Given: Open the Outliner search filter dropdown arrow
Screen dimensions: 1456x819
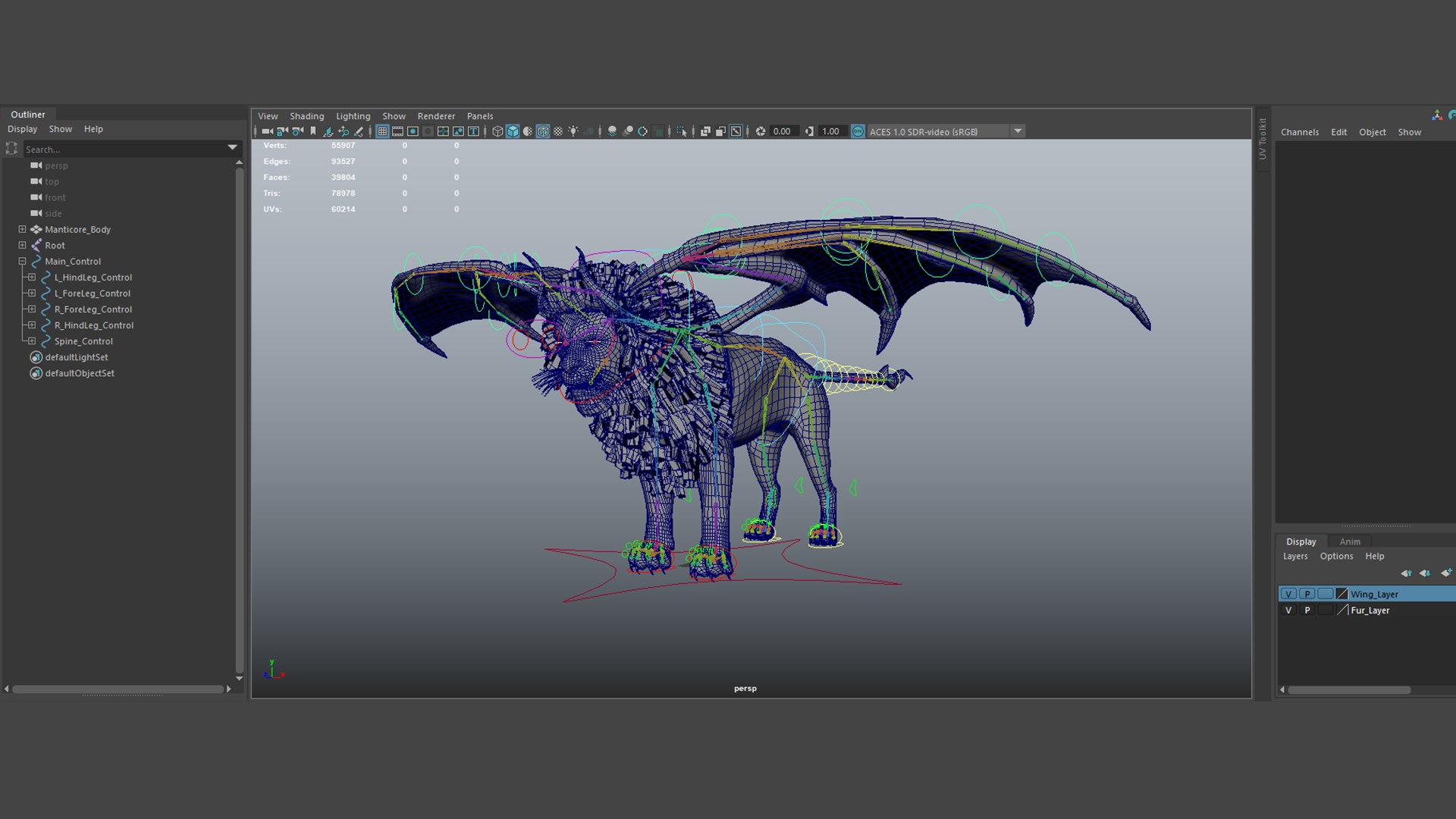Looking at the screenshot, I should click(x=232, y=147).
